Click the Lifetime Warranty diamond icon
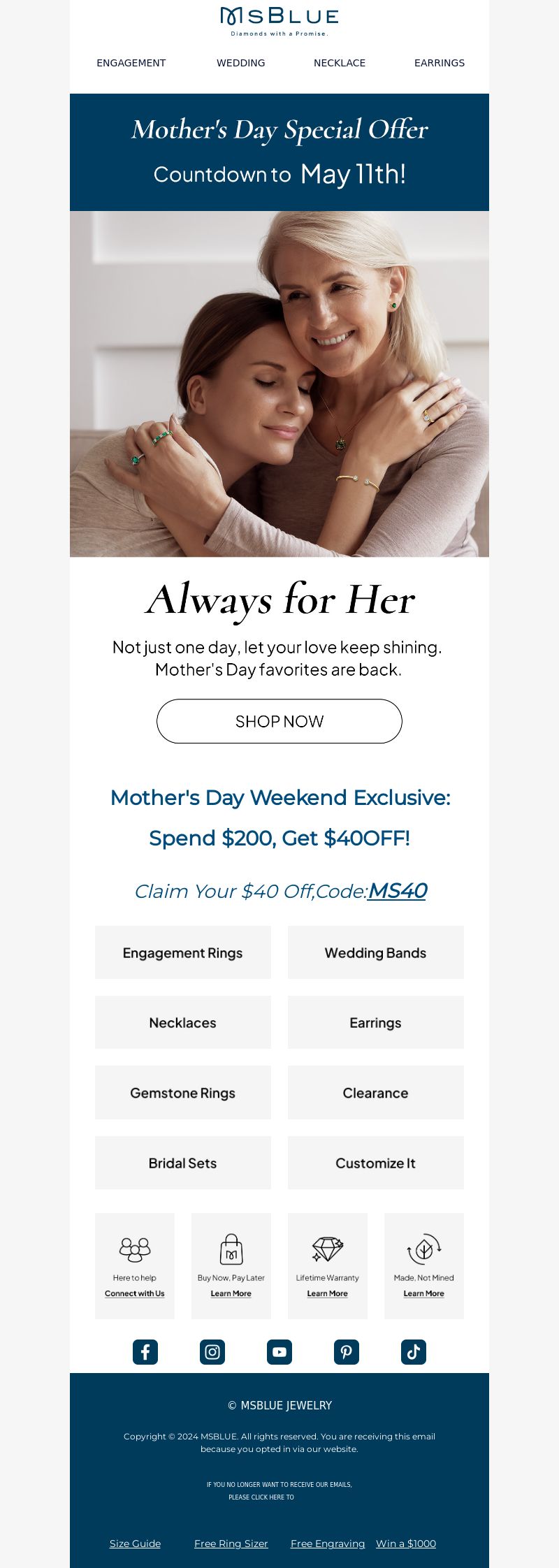The width and height of the screenshot is (559, 1568). [328, 1249]
